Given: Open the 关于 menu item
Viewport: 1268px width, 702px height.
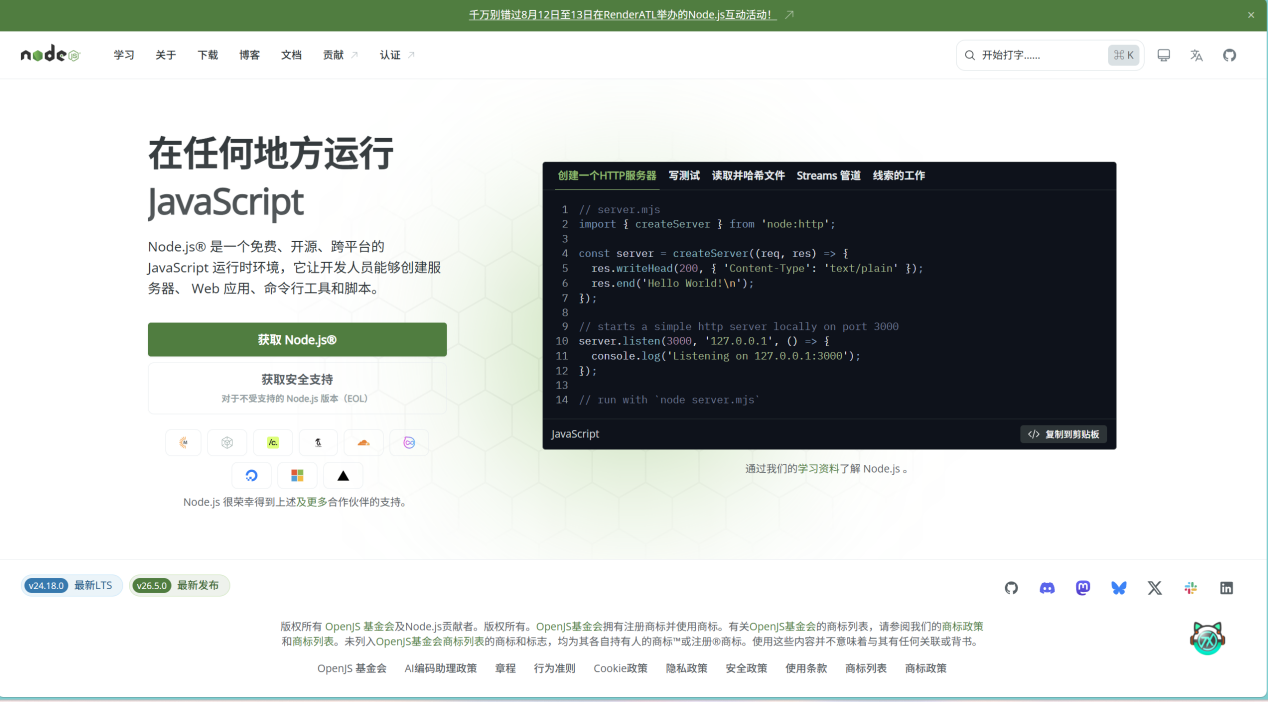Looking at the screenshot, I should 166,55.
